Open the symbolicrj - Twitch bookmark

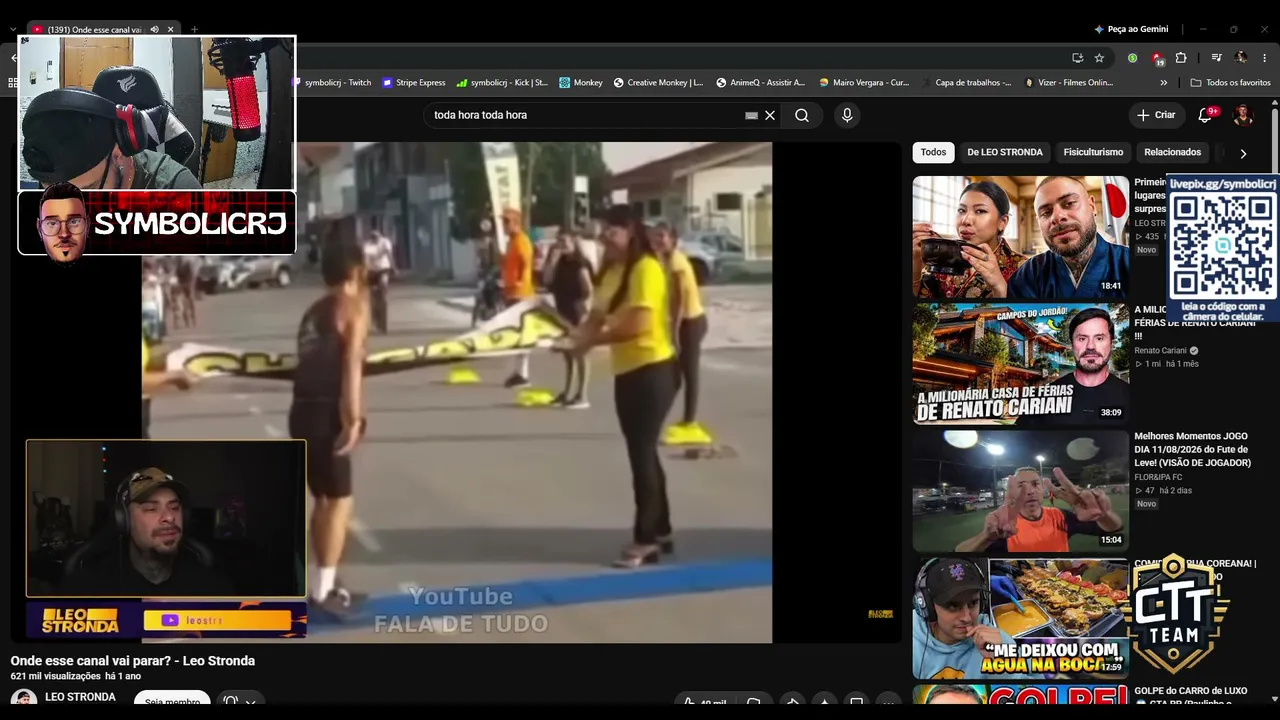pyautogui.click(x=334, y=83)
